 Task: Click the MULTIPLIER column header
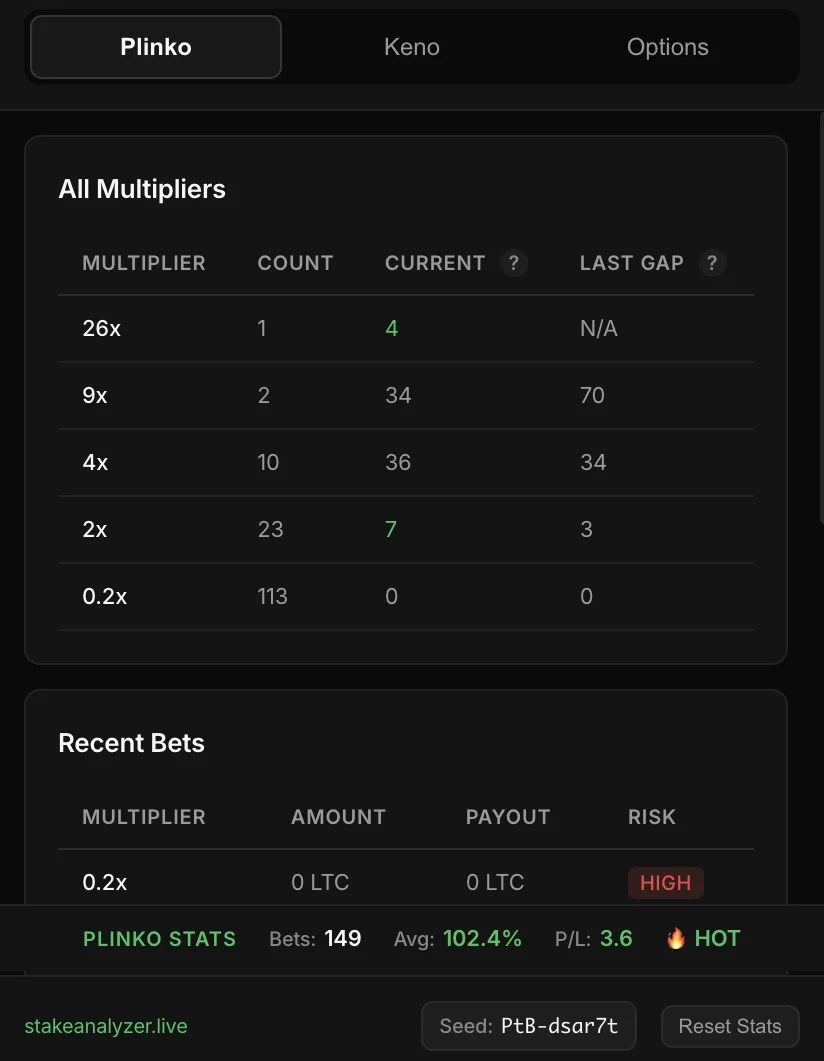143,263
